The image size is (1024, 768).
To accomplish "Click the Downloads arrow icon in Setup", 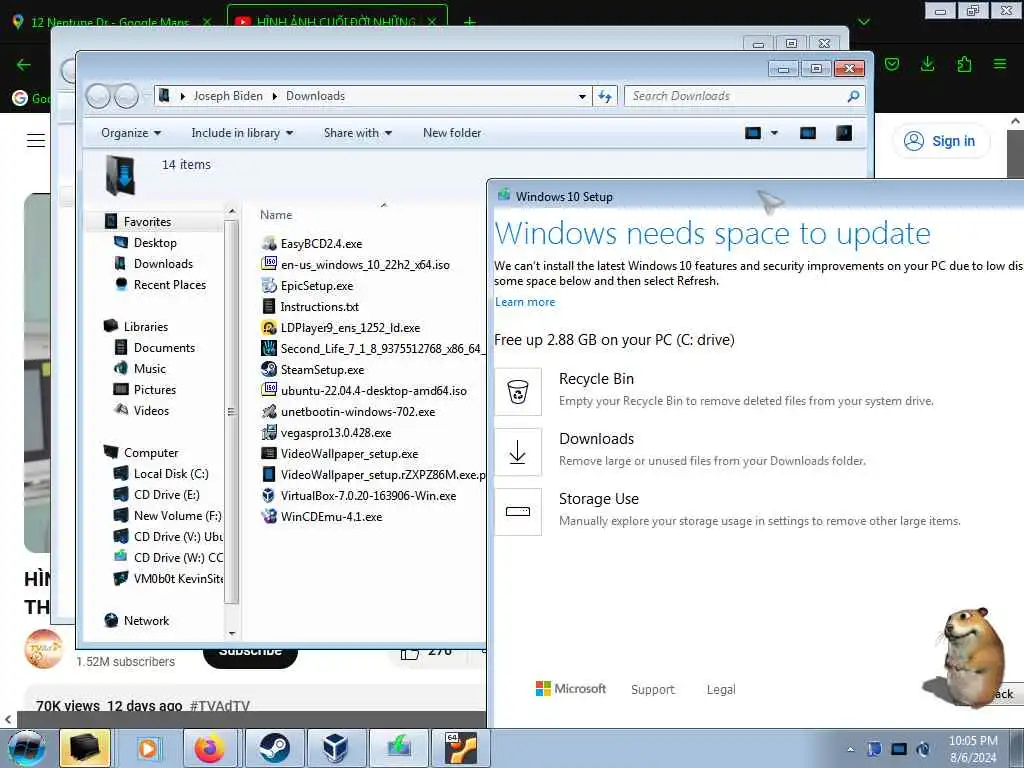I will click(518, 452).
